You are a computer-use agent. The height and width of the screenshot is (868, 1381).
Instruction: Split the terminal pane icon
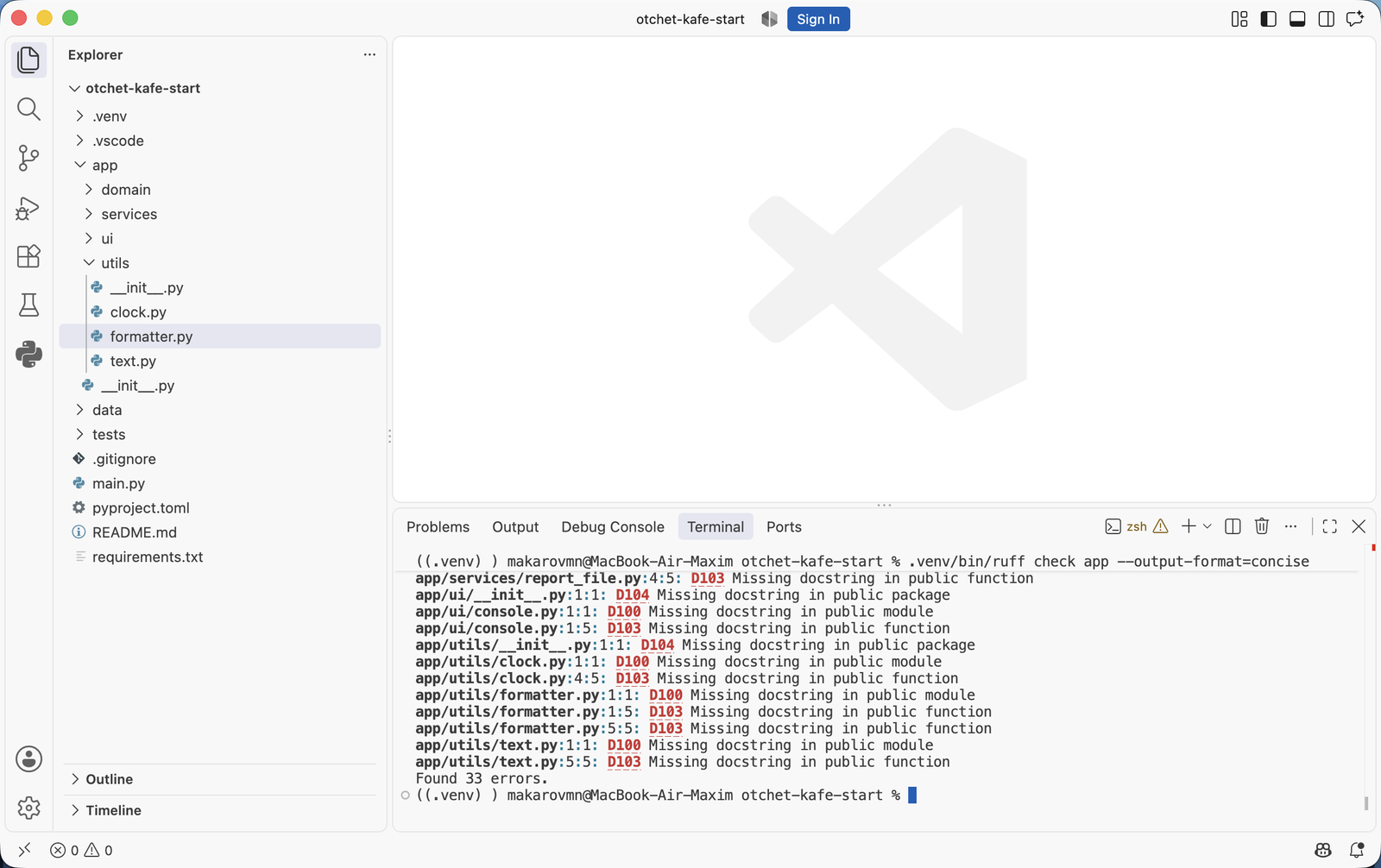1233,526
